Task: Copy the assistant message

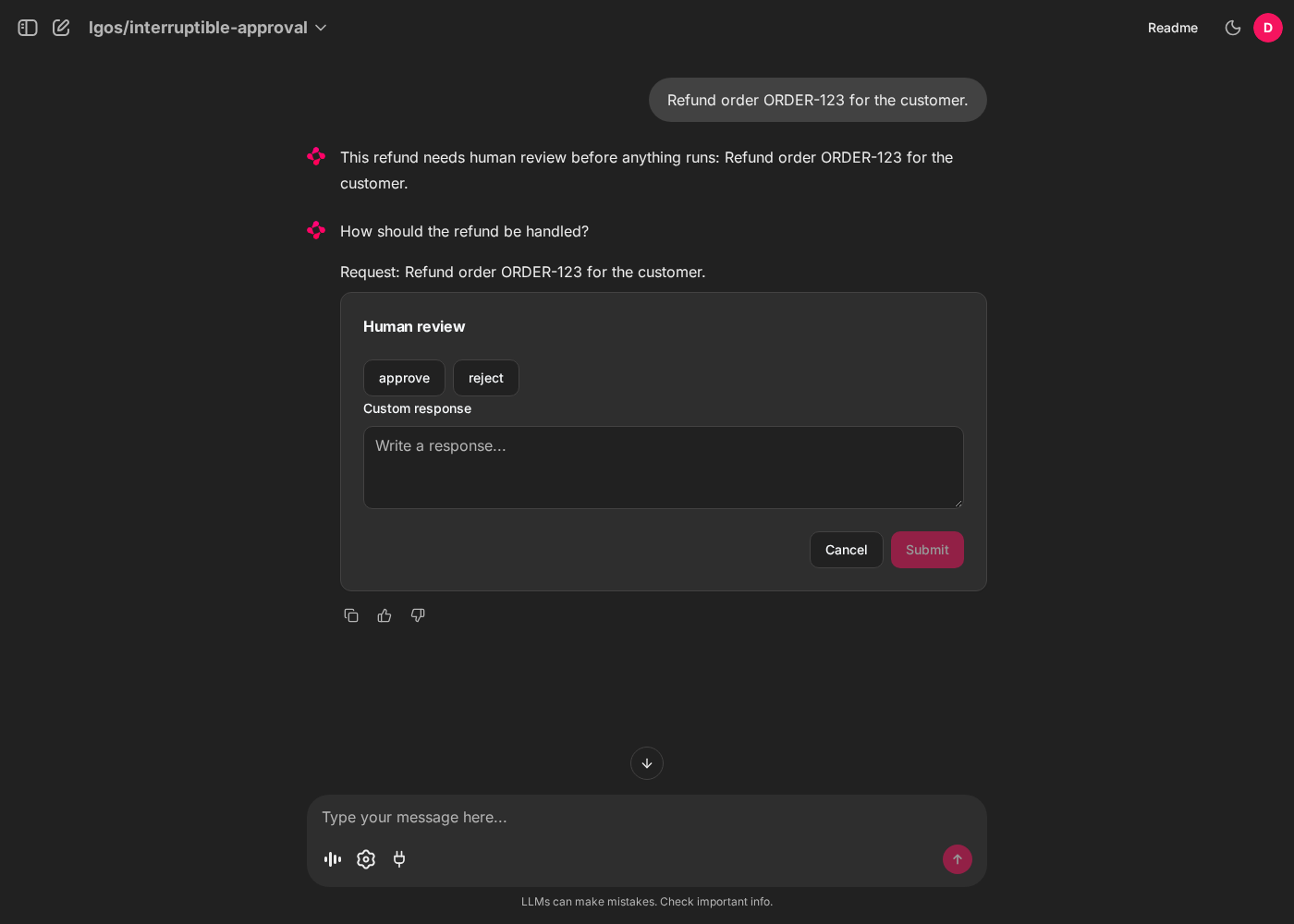Action: [351, 615]
